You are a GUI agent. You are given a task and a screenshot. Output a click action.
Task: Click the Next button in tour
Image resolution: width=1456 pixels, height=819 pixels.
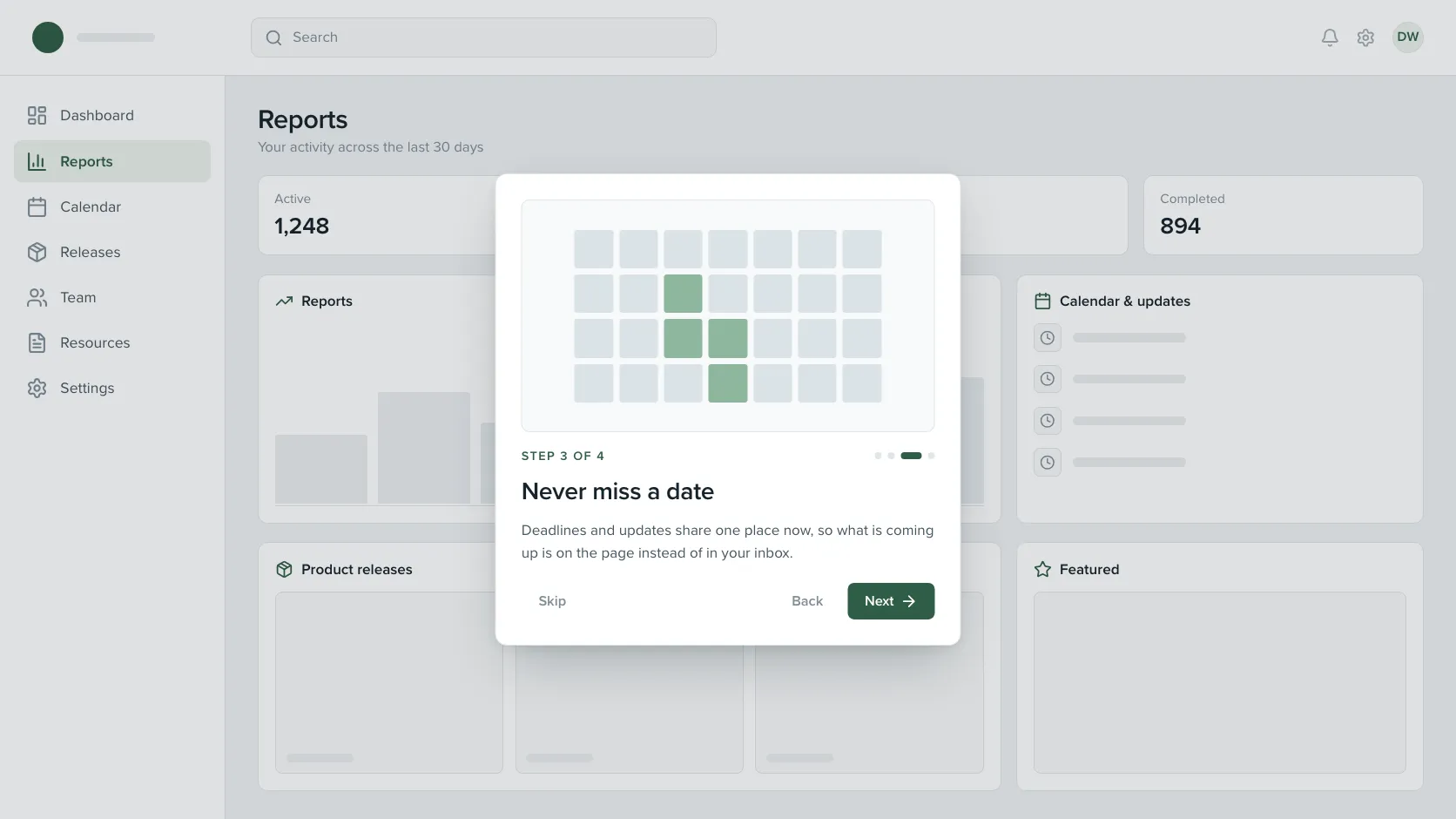pos(891,601)
